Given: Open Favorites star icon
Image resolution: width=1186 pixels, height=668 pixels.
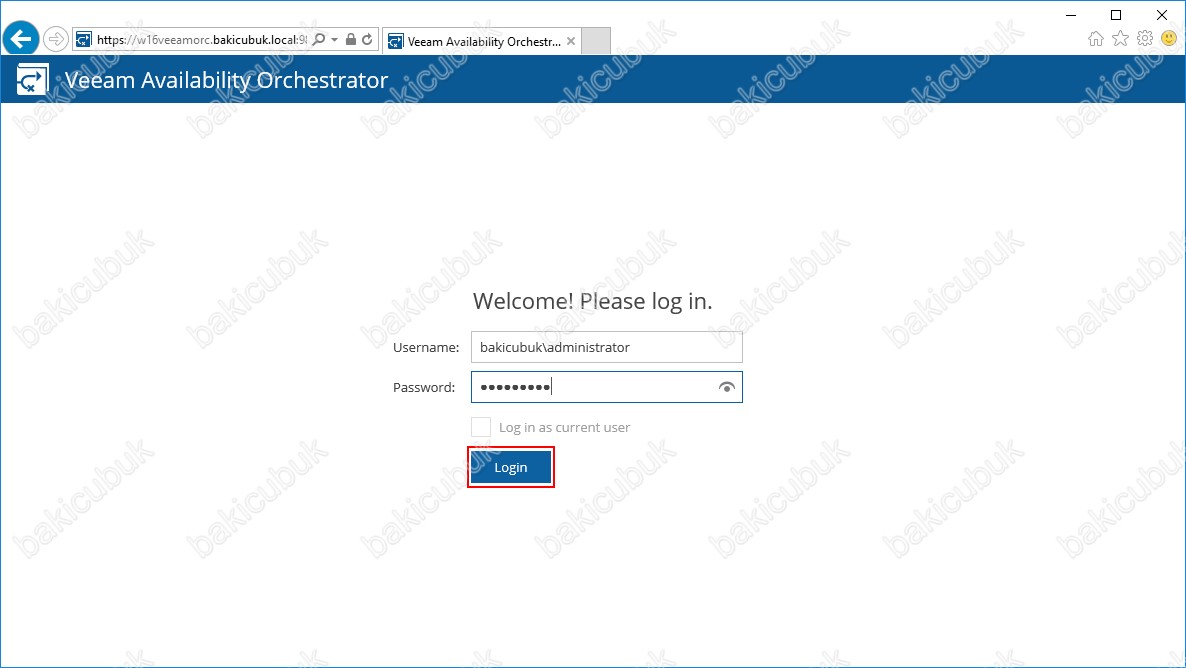Looking at the screenshot, I should pyautogui.click(x=1120, y=39).
